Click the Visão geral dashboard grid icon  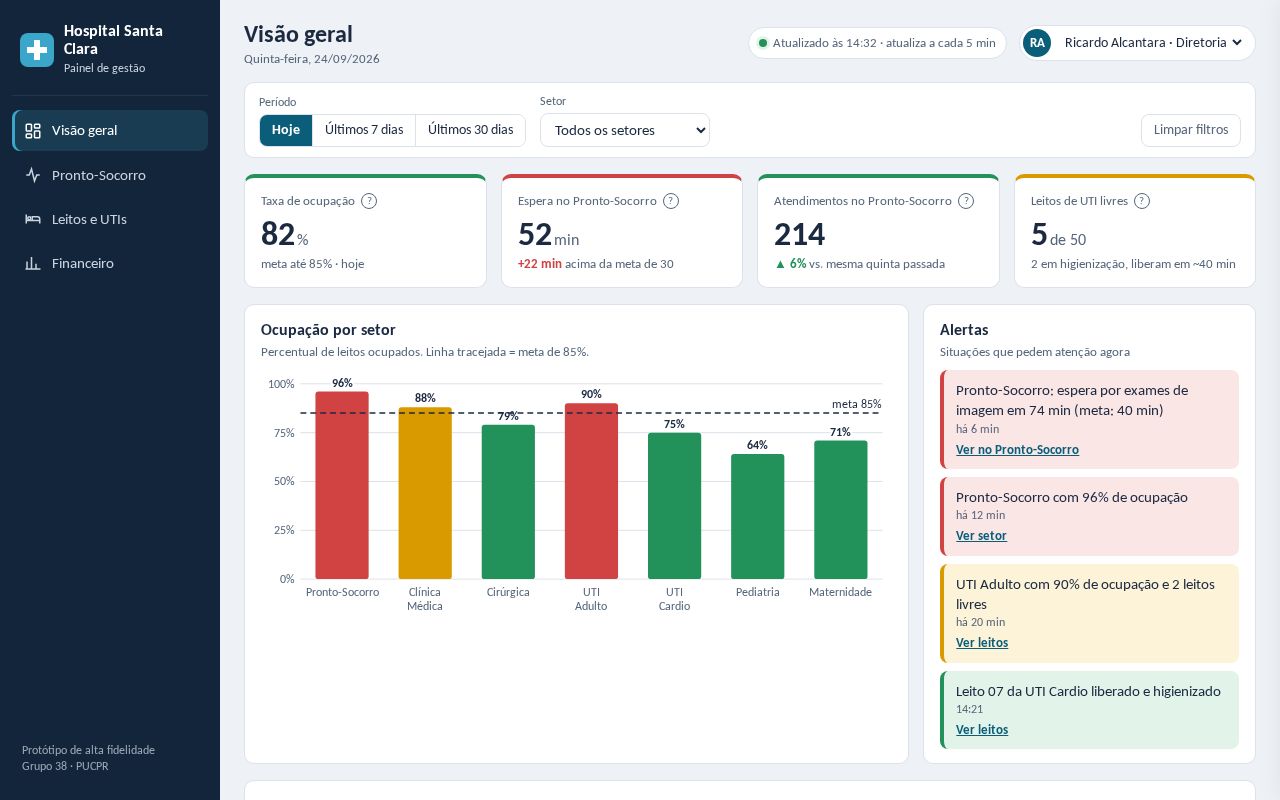(x=33, y=131)
